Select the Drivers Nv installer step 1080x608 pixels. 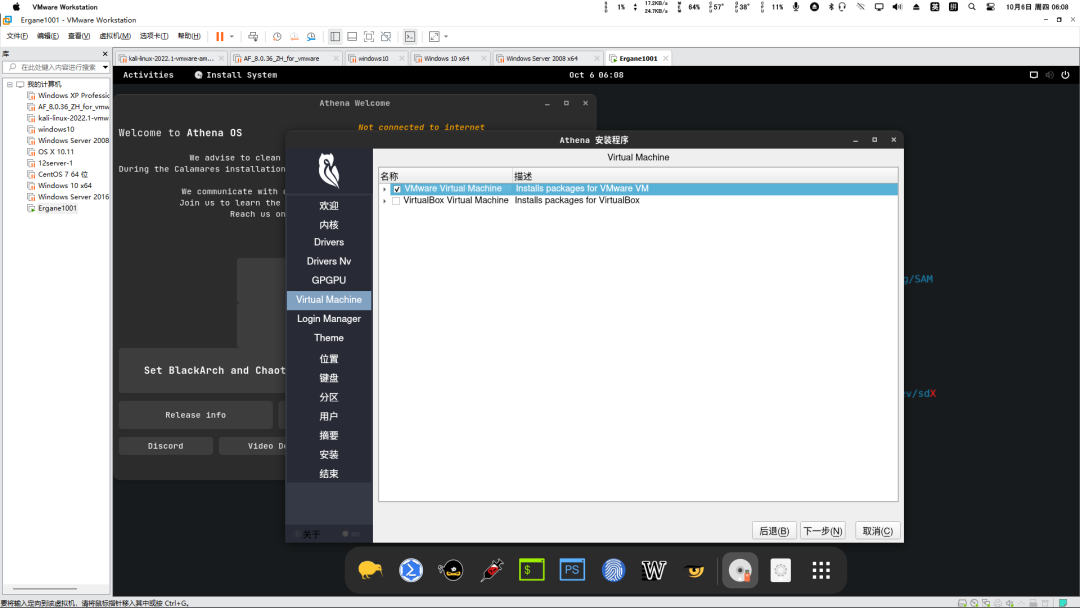coord(329,262)
